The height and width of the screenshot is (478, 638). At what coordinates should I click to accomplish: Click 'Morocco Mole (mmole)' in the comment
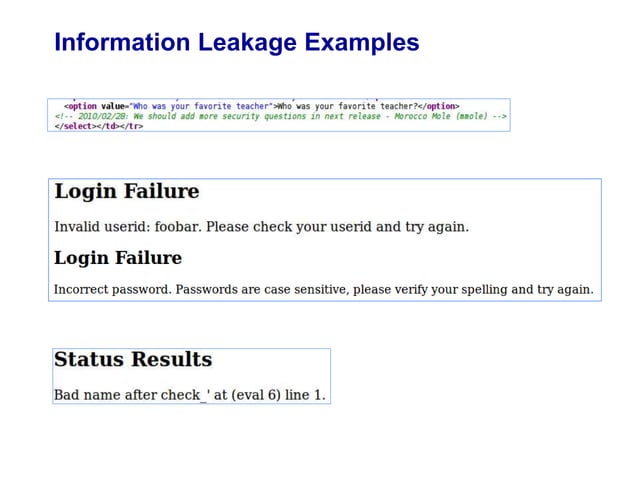coord(441,116)
